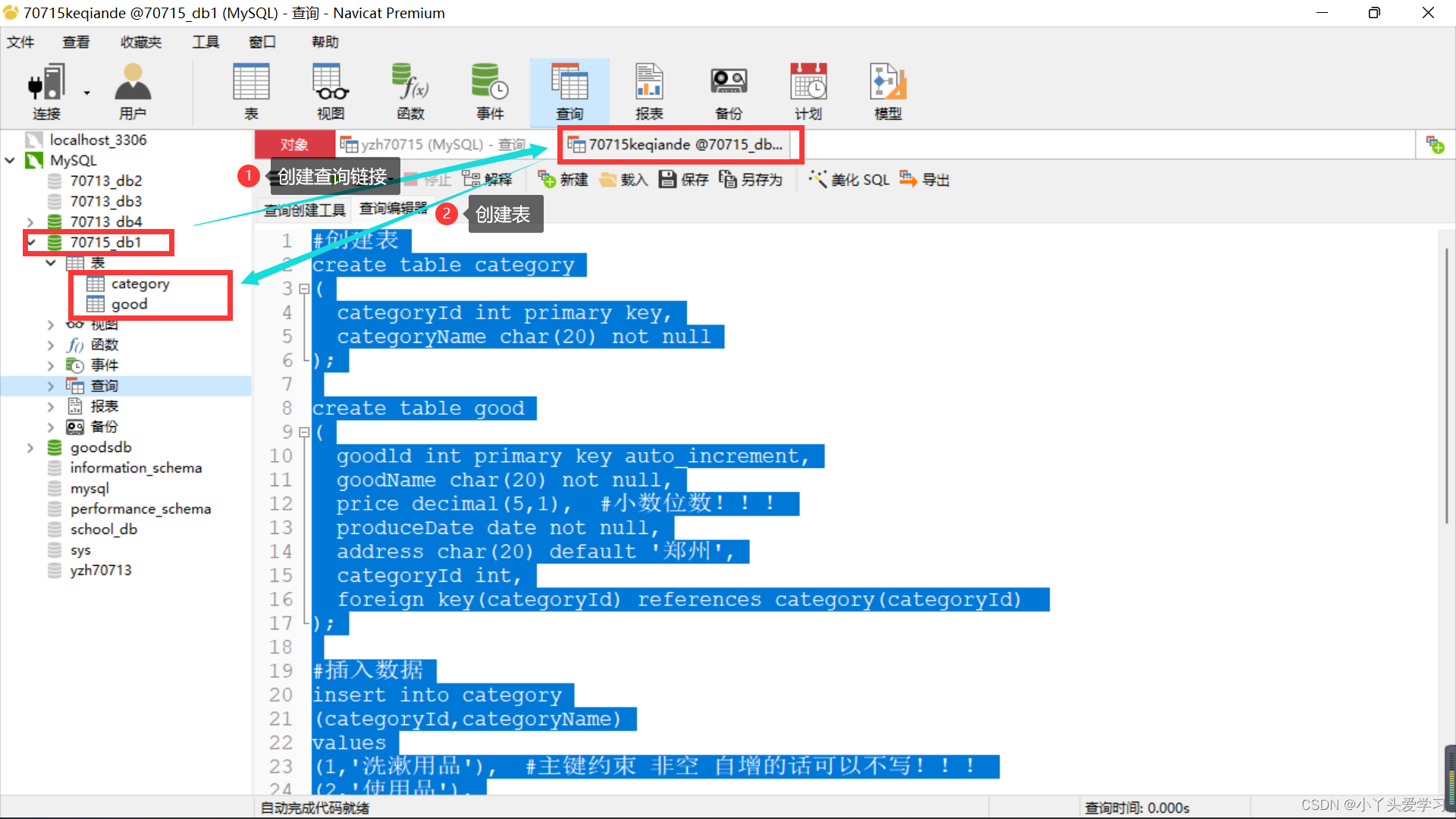Open the Report (报表) toolbar icon
The width and height of the screenshot is (1456, 819).
(649, 92)
